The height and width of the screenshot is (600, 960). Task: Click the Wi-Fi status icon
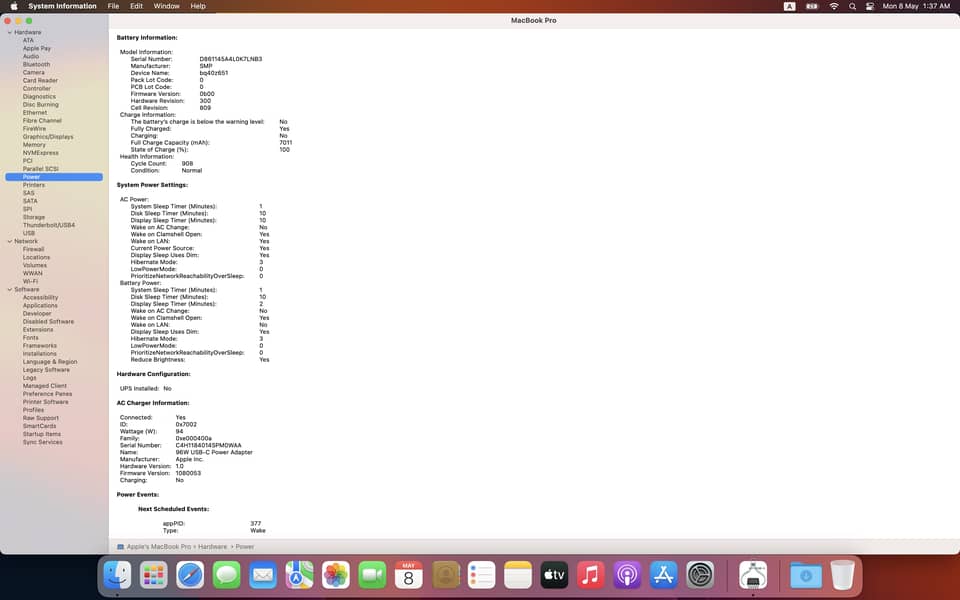click(x=834, y=6)
